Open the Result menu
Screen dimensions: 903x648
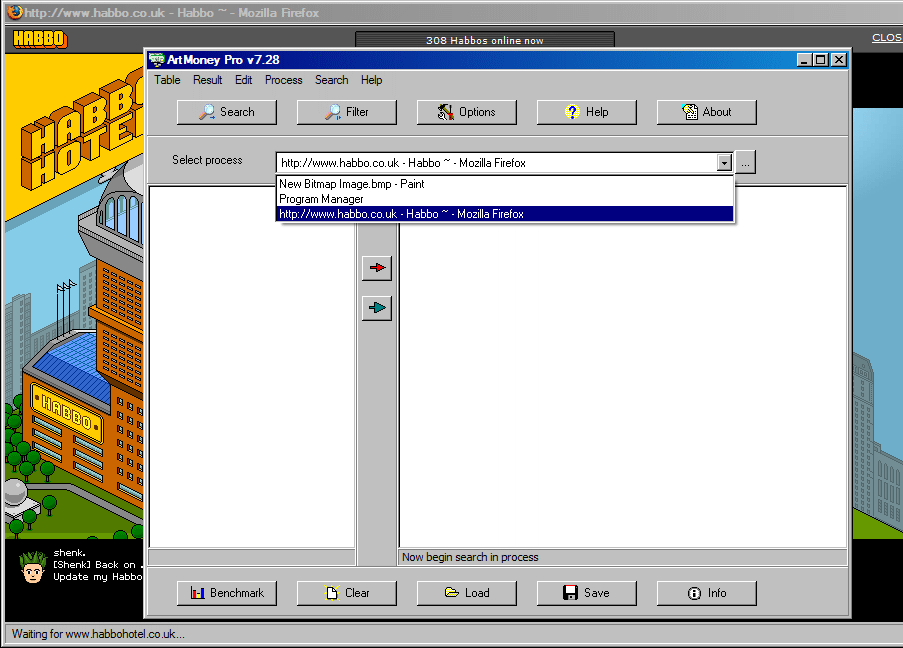[207, 80]
